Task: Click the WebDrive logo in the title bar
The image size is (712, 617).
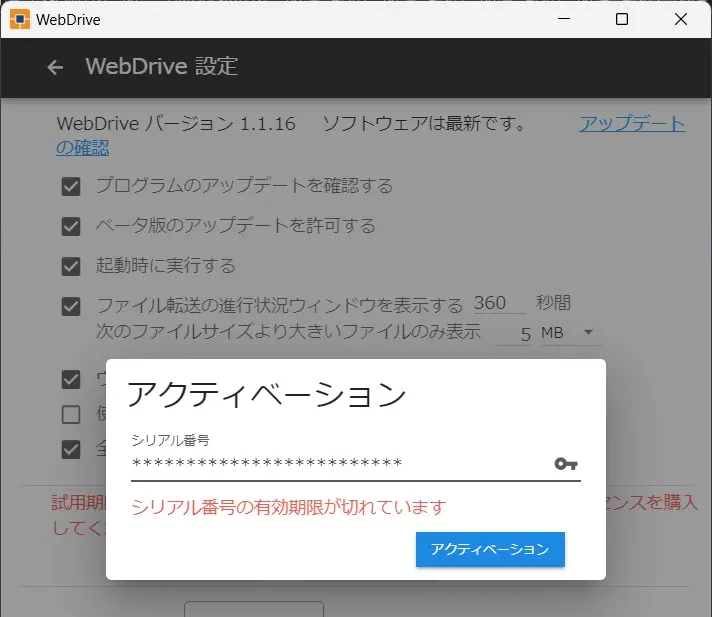Action: 20,19
